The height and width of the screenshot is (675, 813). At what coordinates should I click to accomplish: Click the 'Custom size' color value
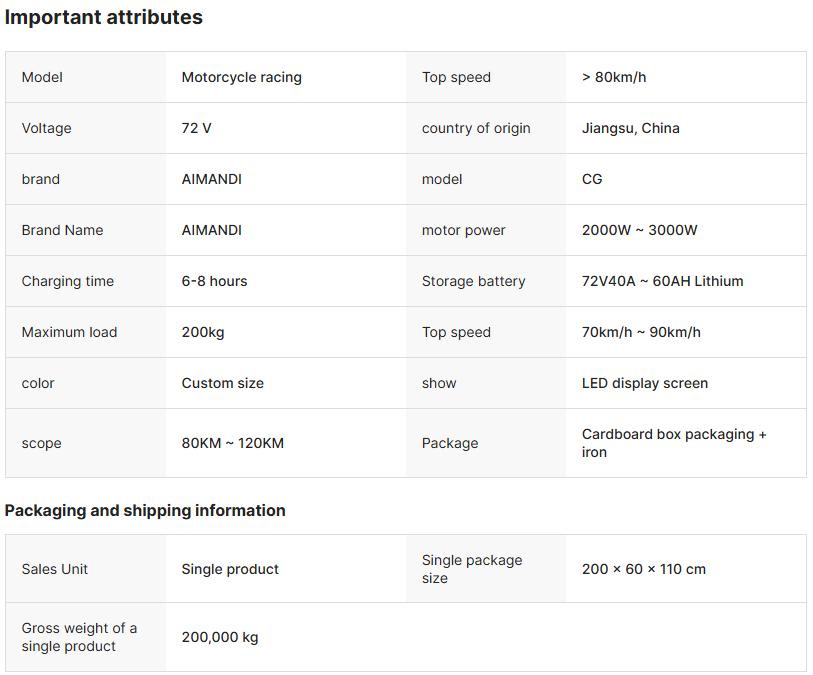click(x=222, y=383)
